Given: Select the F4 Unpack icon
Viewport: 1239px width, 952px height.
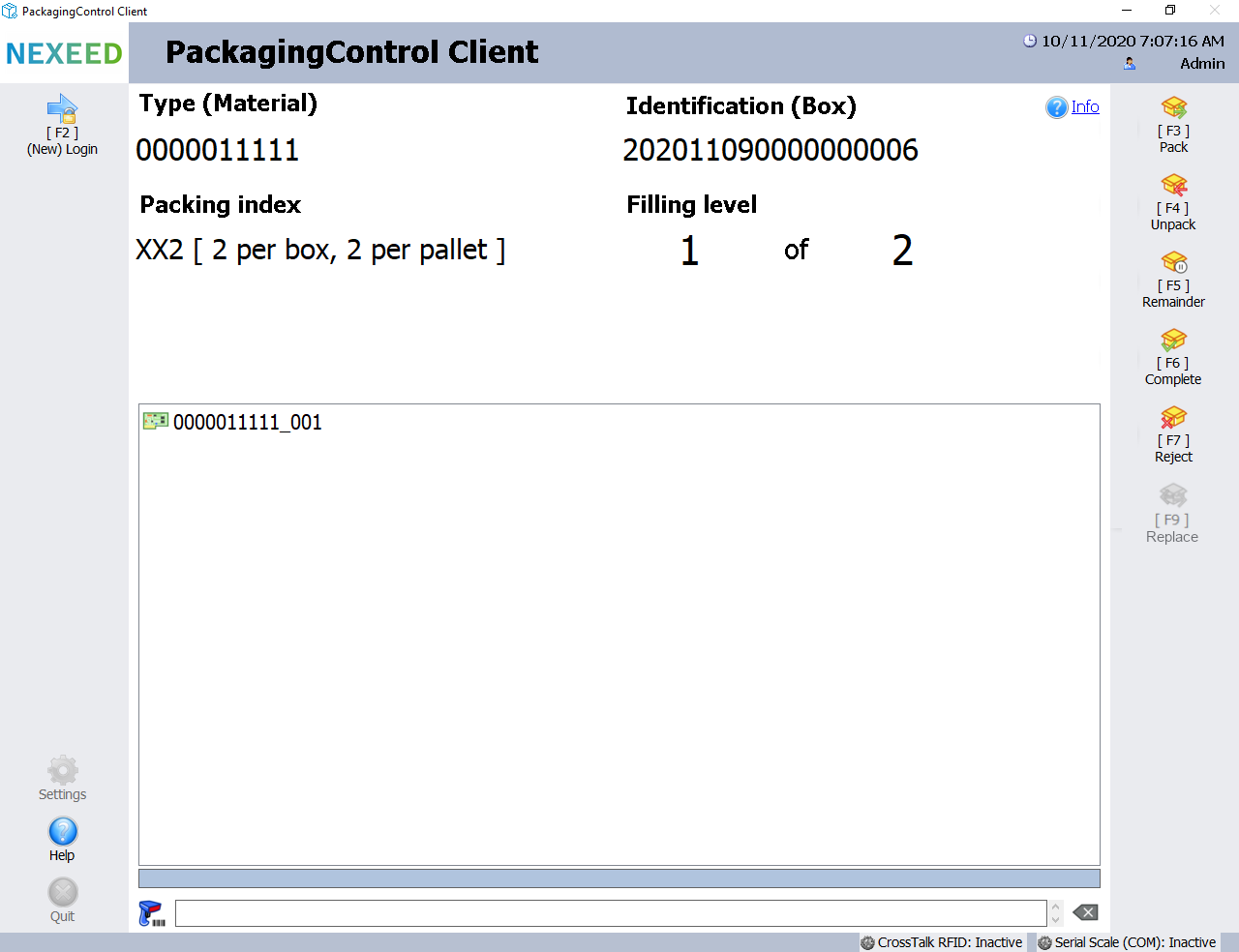Looking at the screenshot, I should [1173, 185].
